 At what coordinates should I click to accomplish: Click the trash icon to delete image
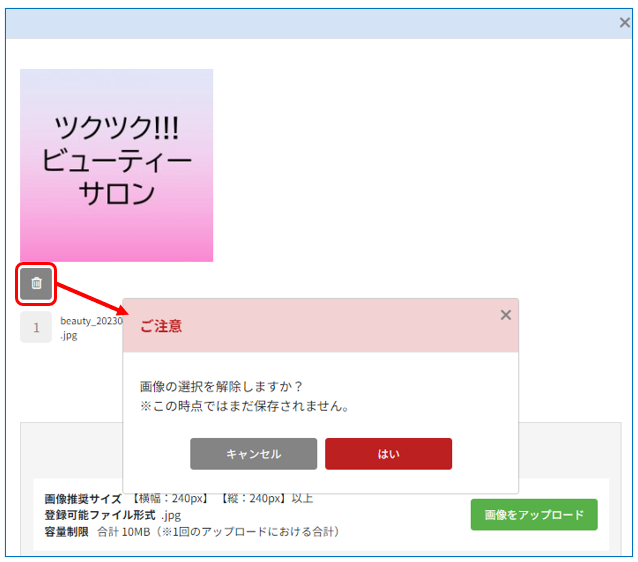pyautogui.click(x=36, y=283)
